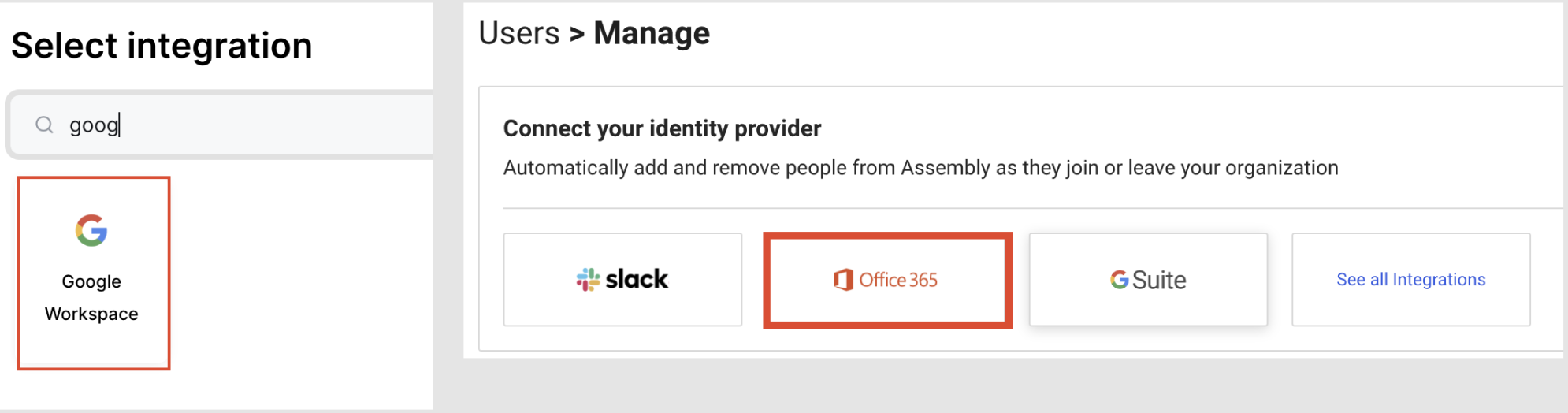Screen dimensions: 1568x413
Task: Click the Manage breadcrumb item
Action: (x=652, y=33)
